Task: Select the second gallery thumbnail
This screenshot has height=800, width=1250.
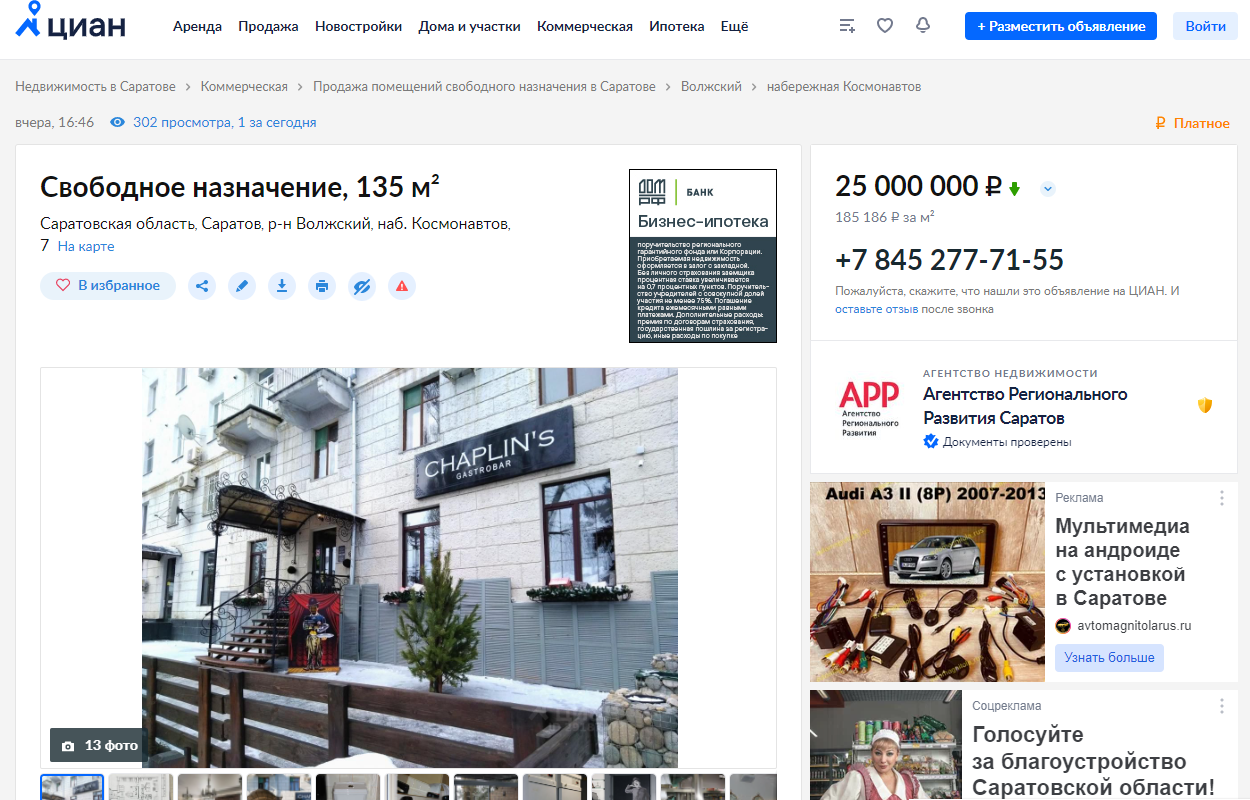Action: click(x=141, y=787)
